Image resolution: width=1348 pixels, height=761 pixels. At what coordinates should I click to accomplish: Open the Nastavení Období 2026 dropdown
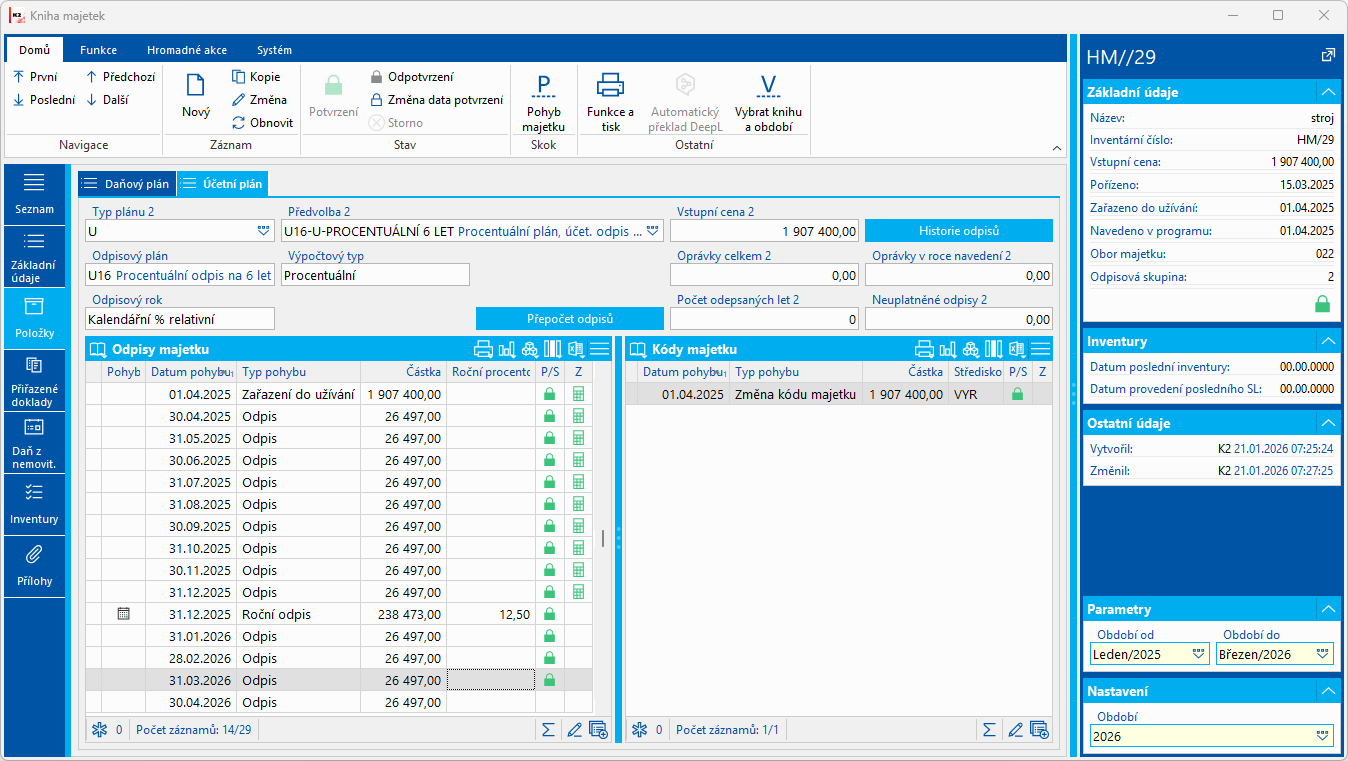click(1324, 736)
